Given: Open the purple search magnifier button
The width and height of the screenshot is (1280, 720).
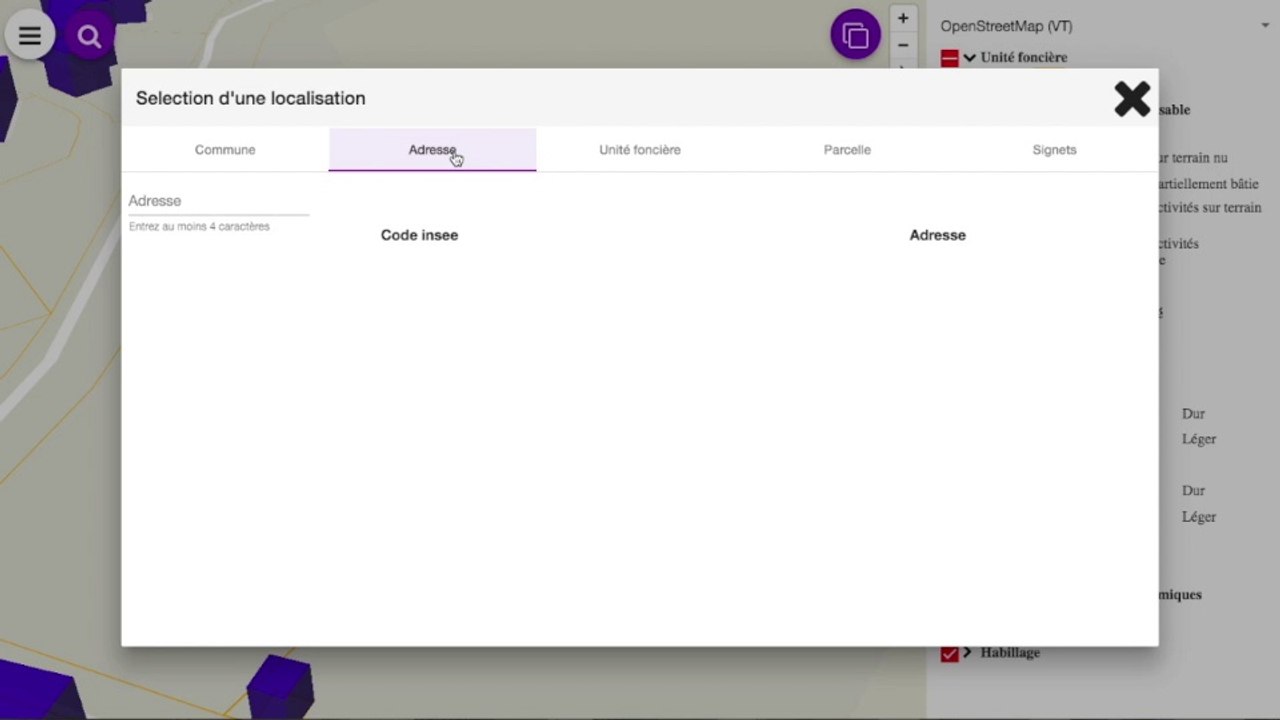Looking at the screenshot, I should pyautogui.click(x=89, y=37).
